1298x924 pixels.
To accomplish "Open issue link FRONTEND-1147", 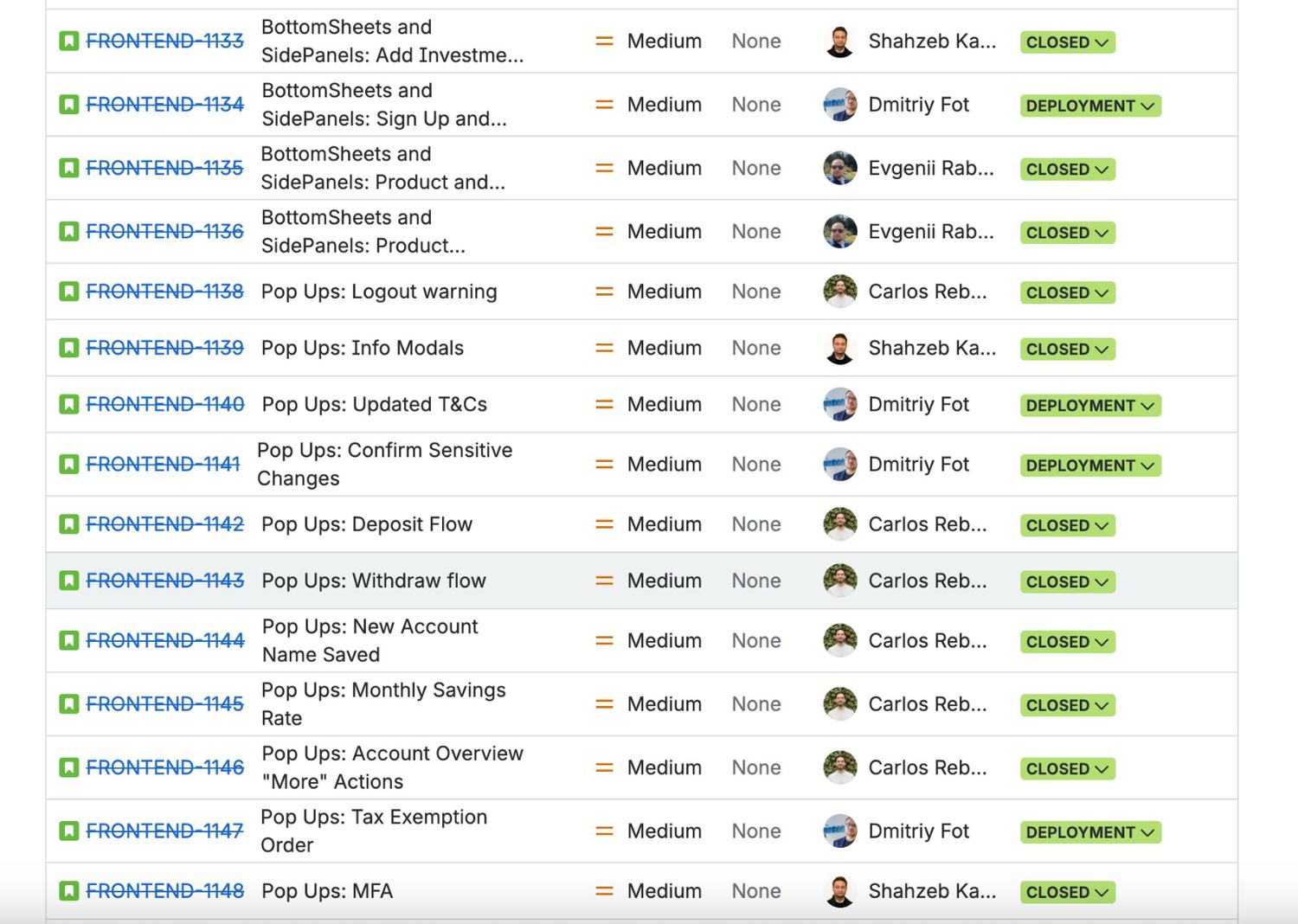I will tap(164, 831).
